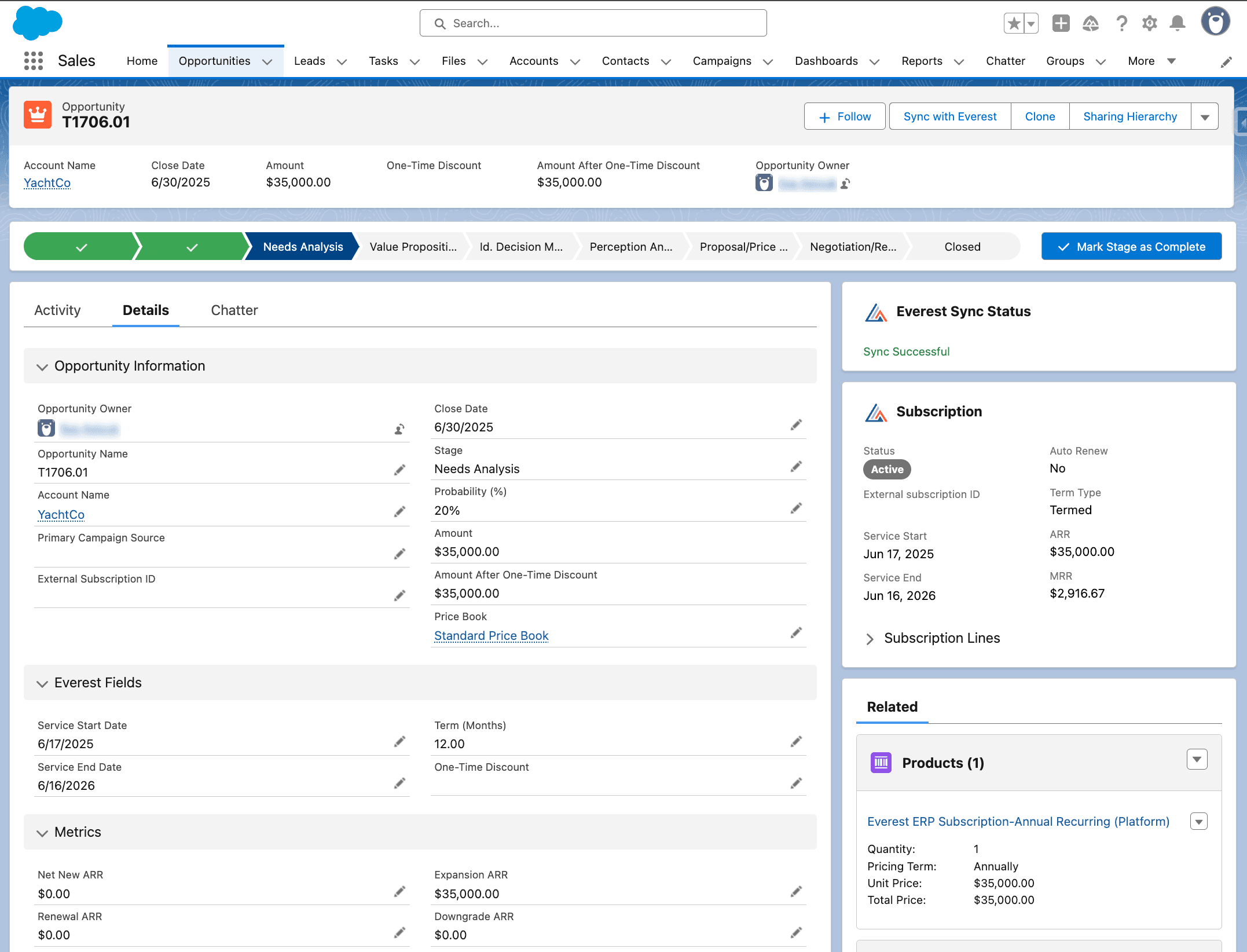Open the Everest ERP product row menu
Image resolution: width=1247 pixels, height=952 pixels.
click(1198, 821)
